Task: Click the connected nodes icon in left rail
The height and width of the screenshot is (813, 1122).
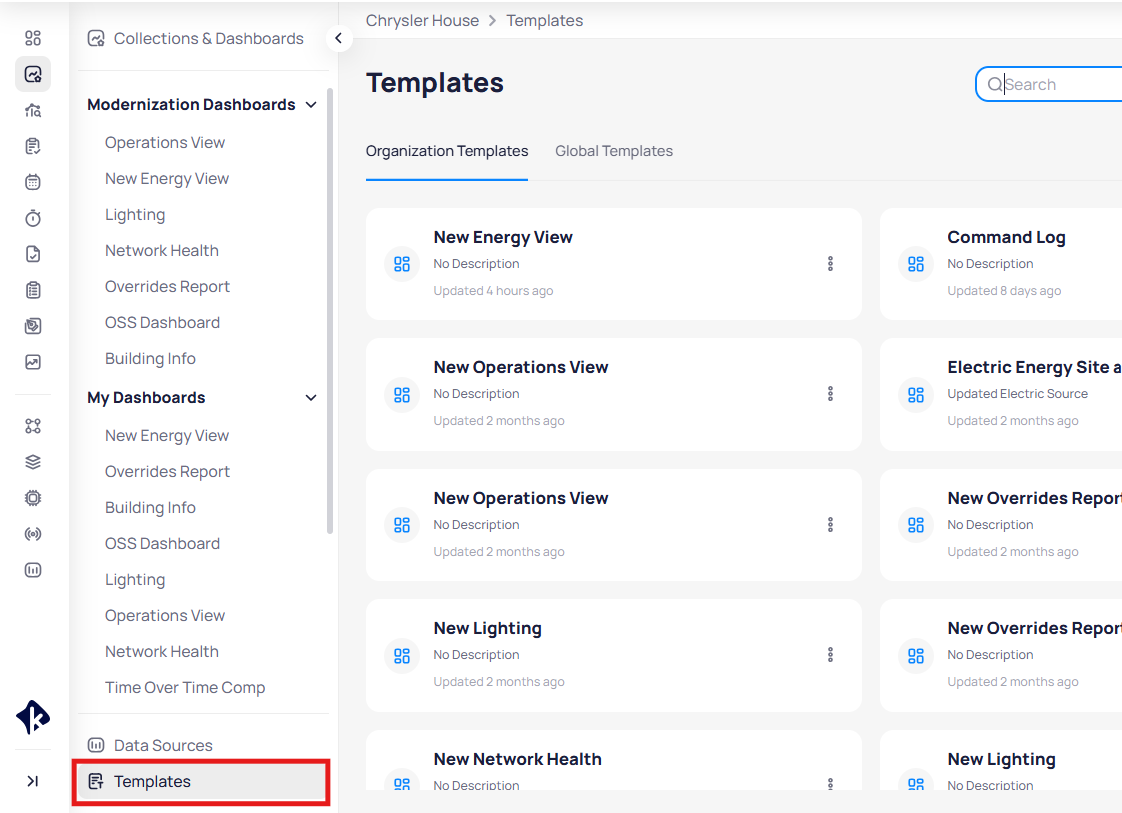Action: coord(33,426)
